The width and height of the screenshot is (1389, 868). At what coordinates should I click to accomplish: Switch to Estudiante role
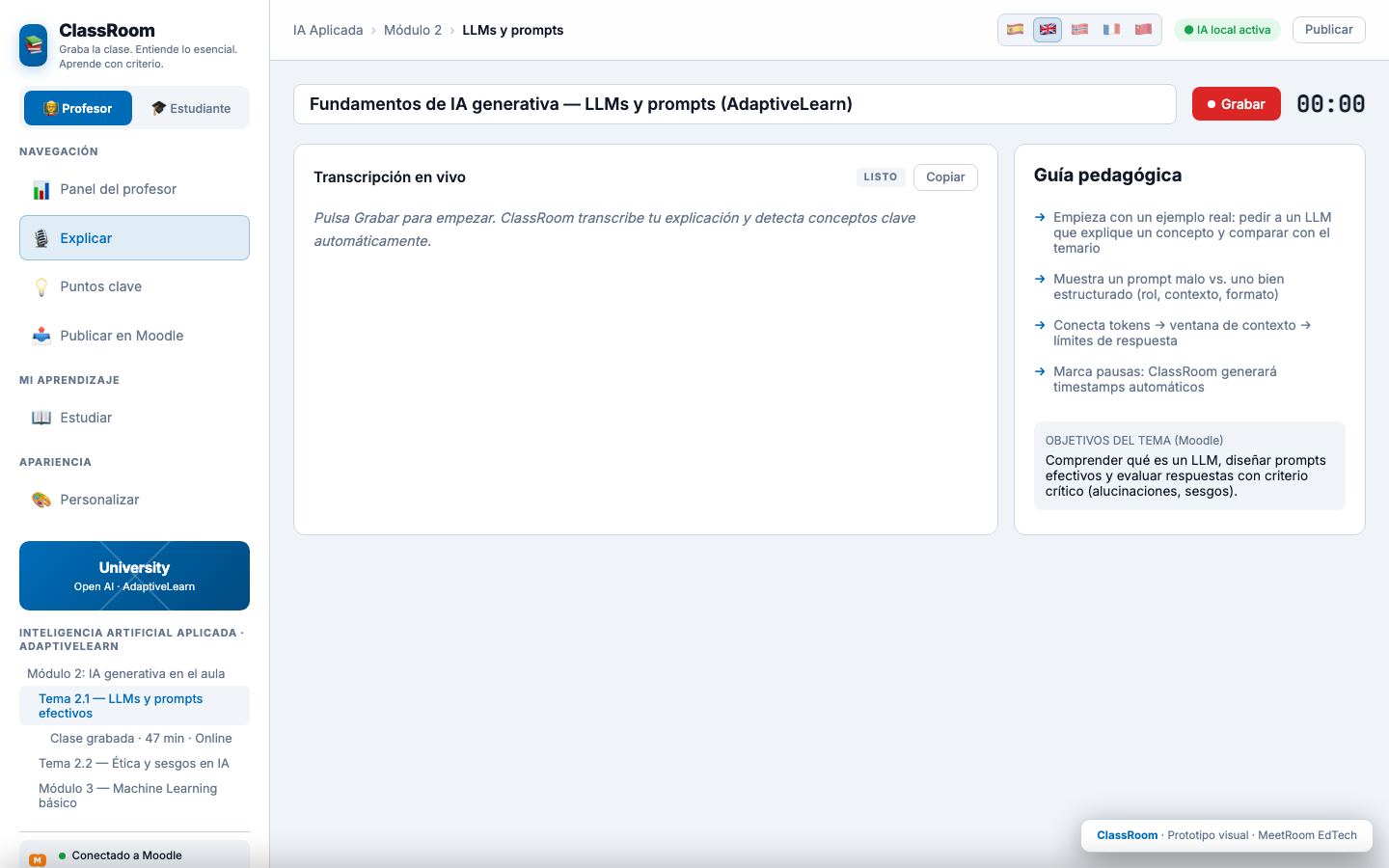[191, 108]
